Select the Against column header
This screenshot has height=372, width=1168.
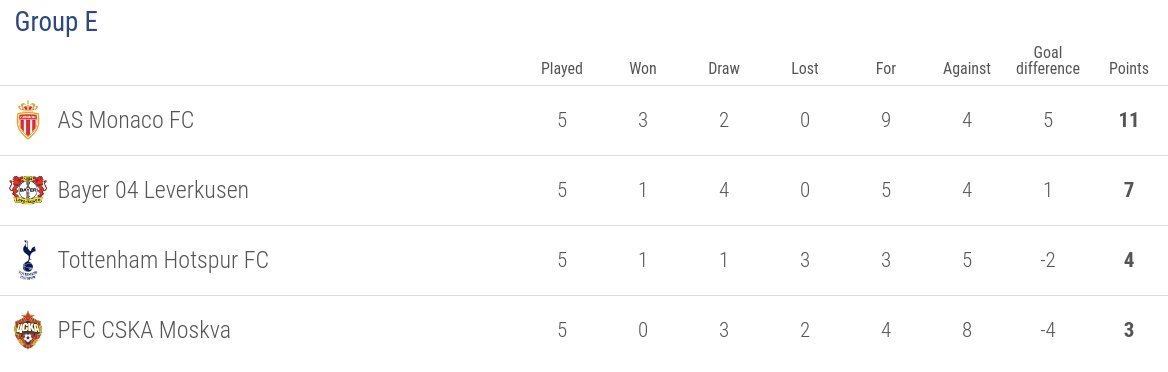967,69
